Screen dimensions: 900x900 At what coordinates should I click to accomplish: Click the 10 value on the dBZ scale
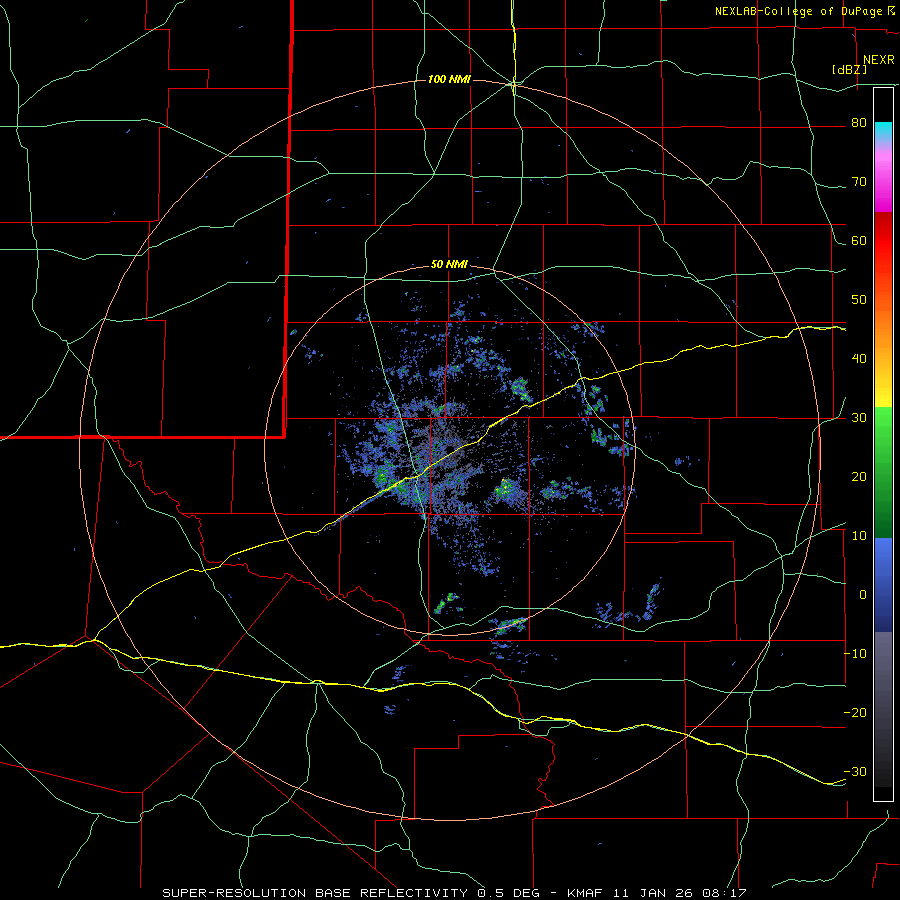pyautogui.click(x=859, y=536)
